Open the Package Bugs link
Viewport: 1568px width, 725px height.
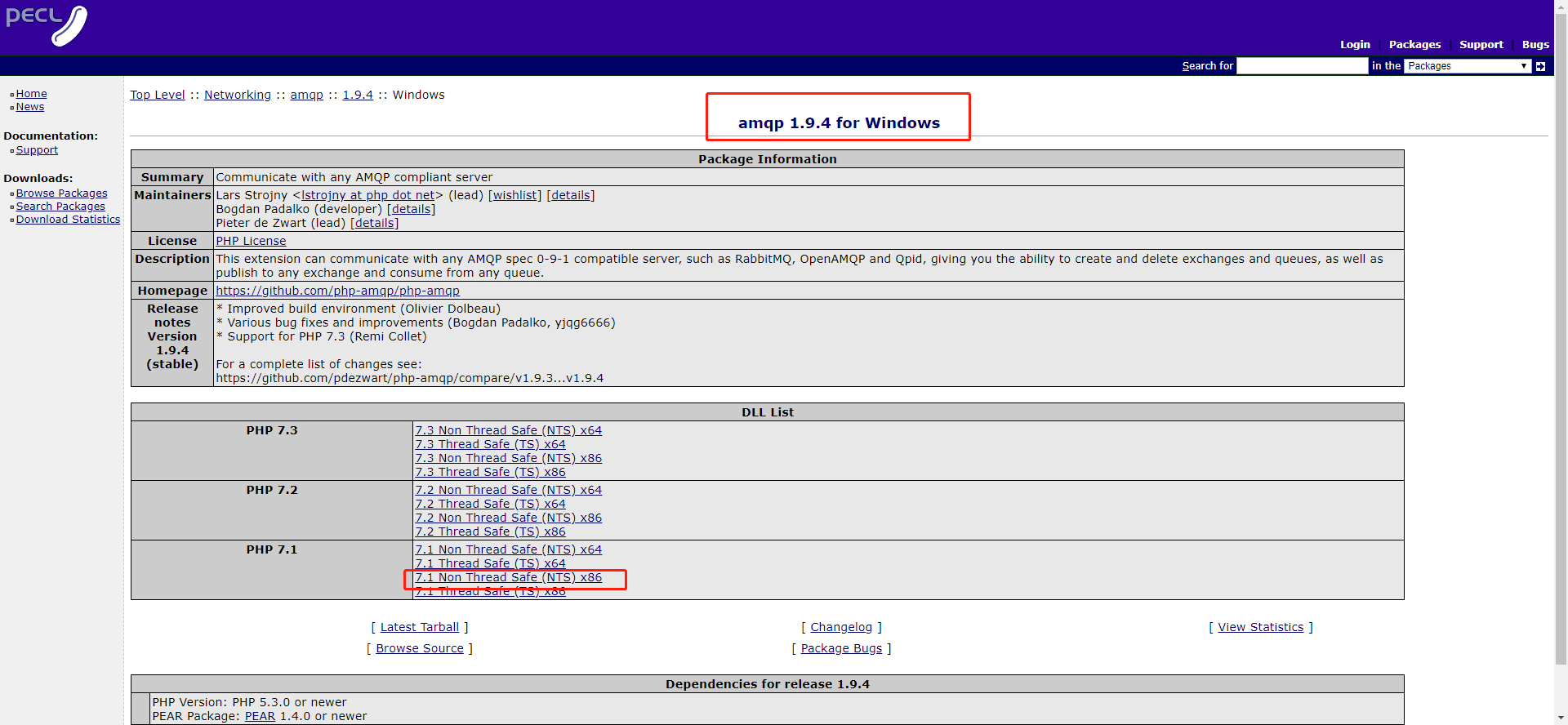[841, 648]
